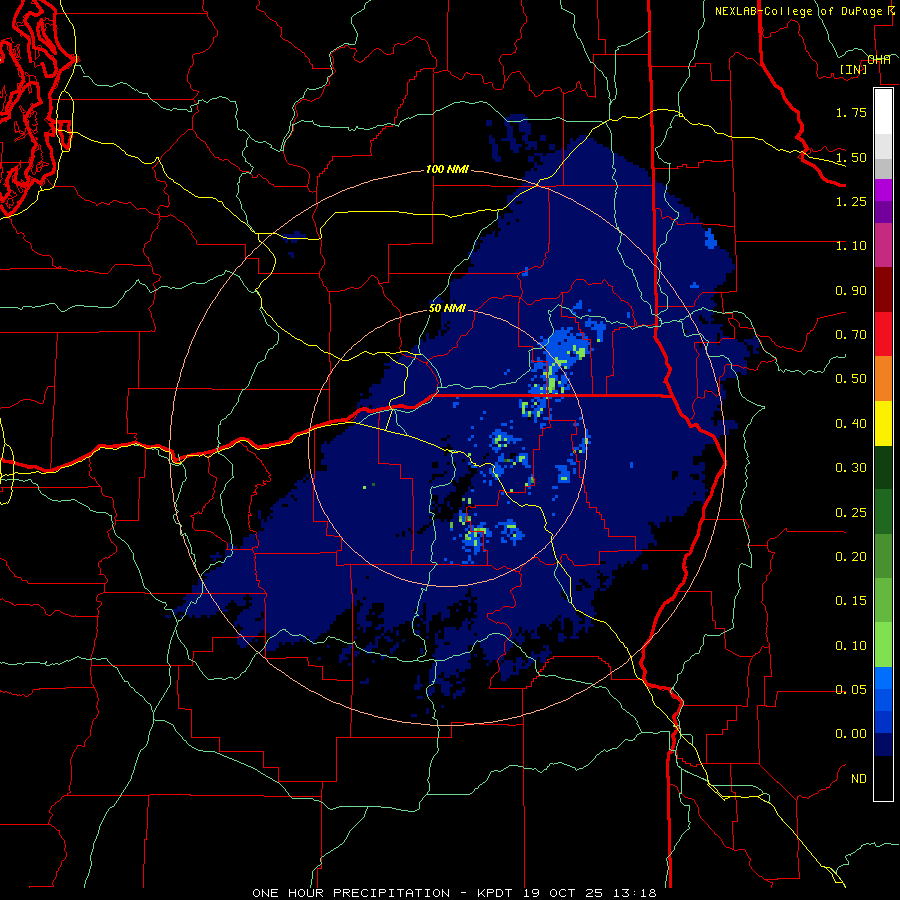Click the 100 NMI range ring label
Image resolution: width=900 pixels, height=900 pixels.
pos(447,170)
